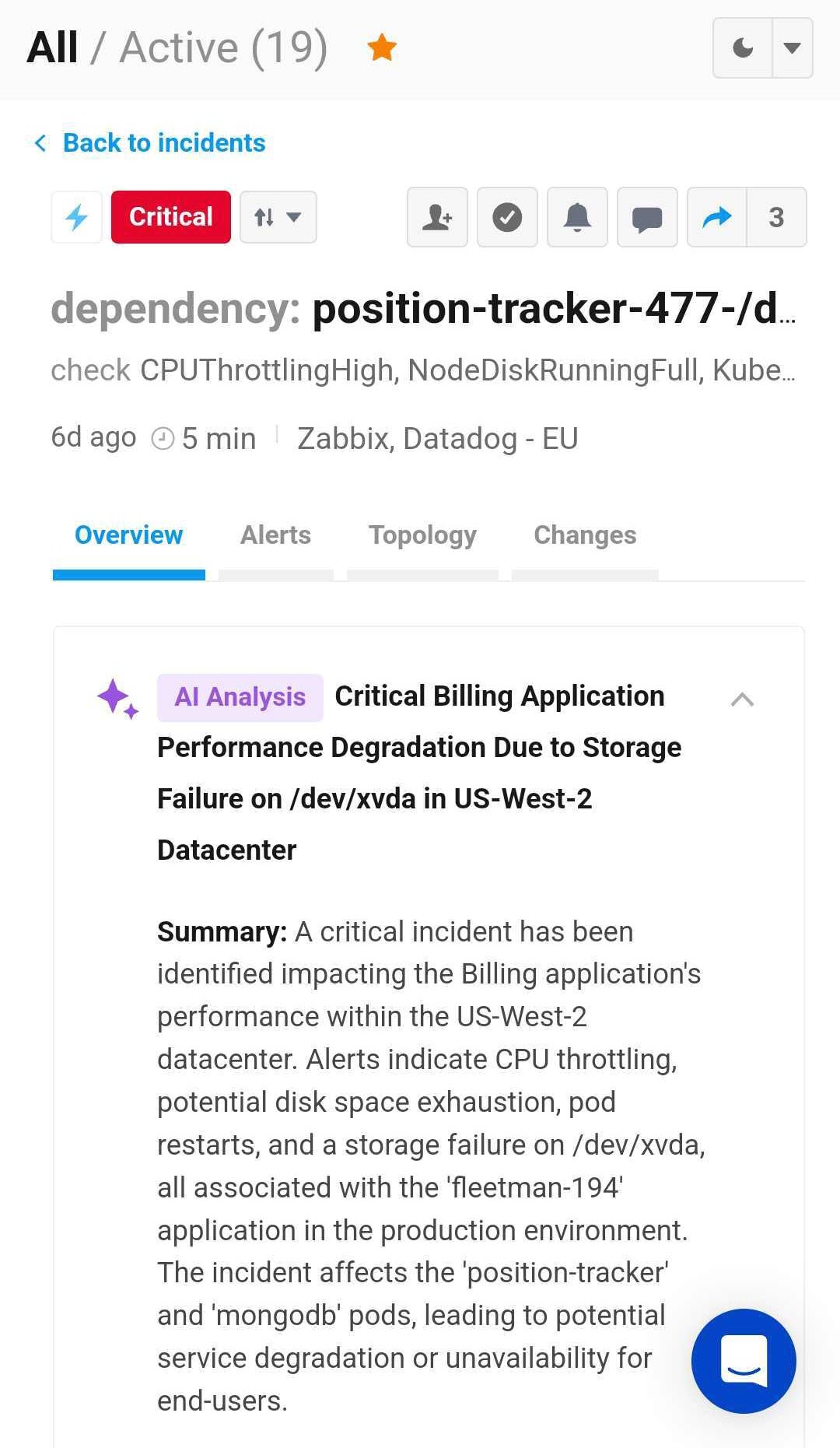Assign a user to the incident
Image resolution: width=840 pixels, height=1448 pixels.
436,218
